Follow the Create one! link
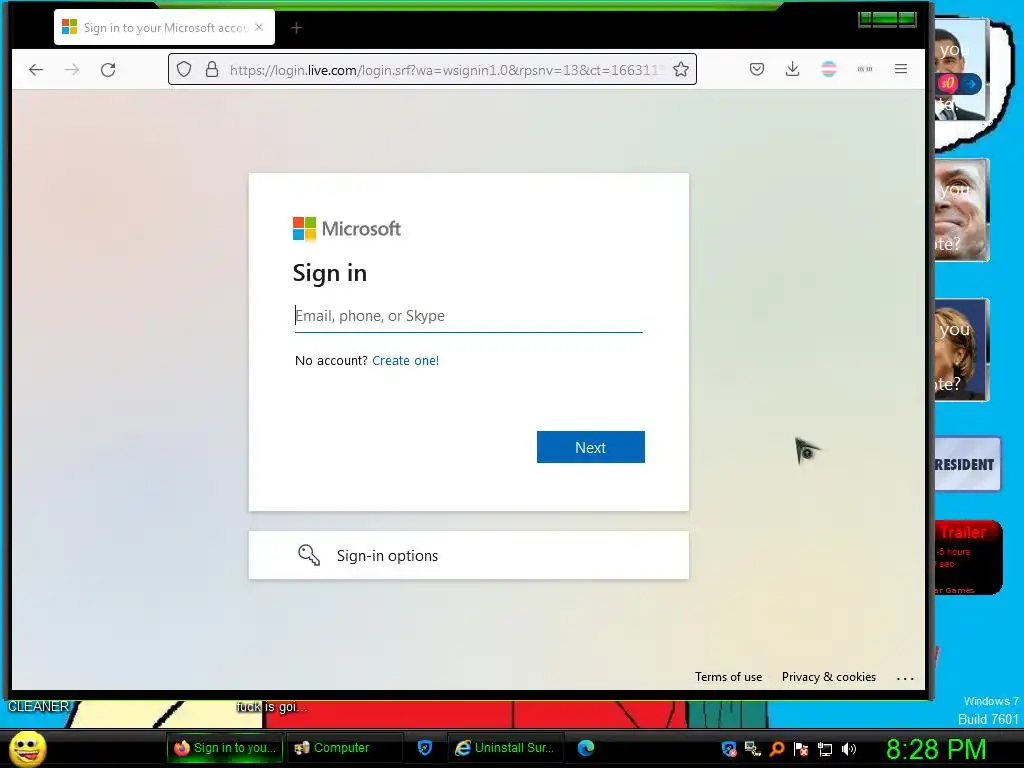 point(406,360)
